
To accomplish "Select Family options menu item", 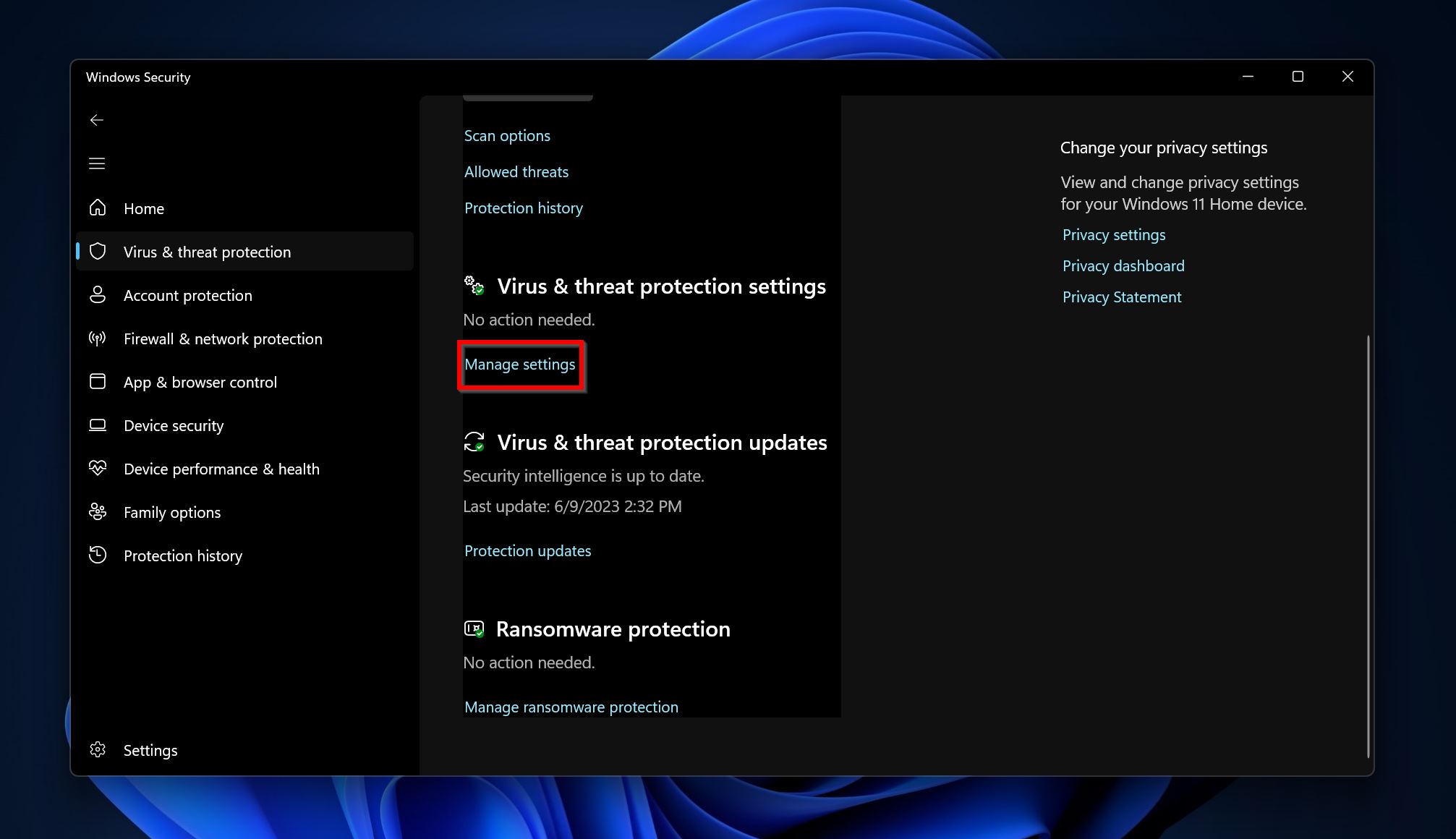I will click(x=172, y=512).
